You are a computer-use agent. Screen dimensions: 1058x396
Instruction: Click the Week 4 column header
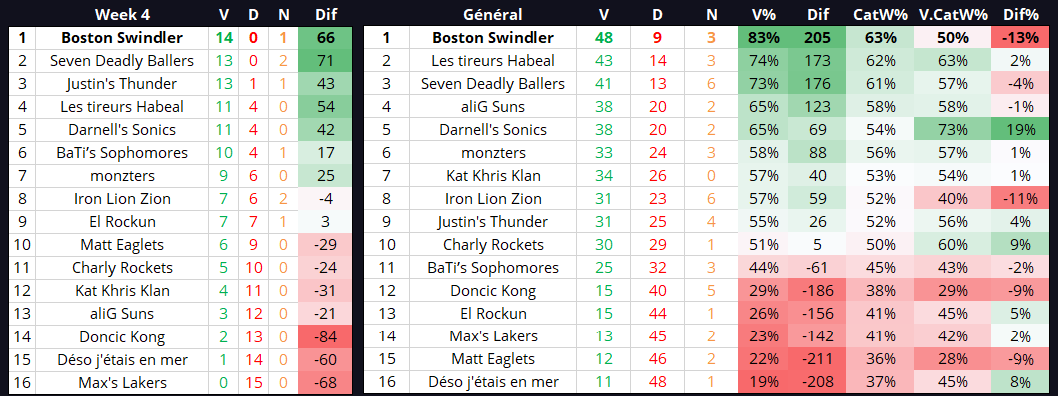[x=121, y=14]
